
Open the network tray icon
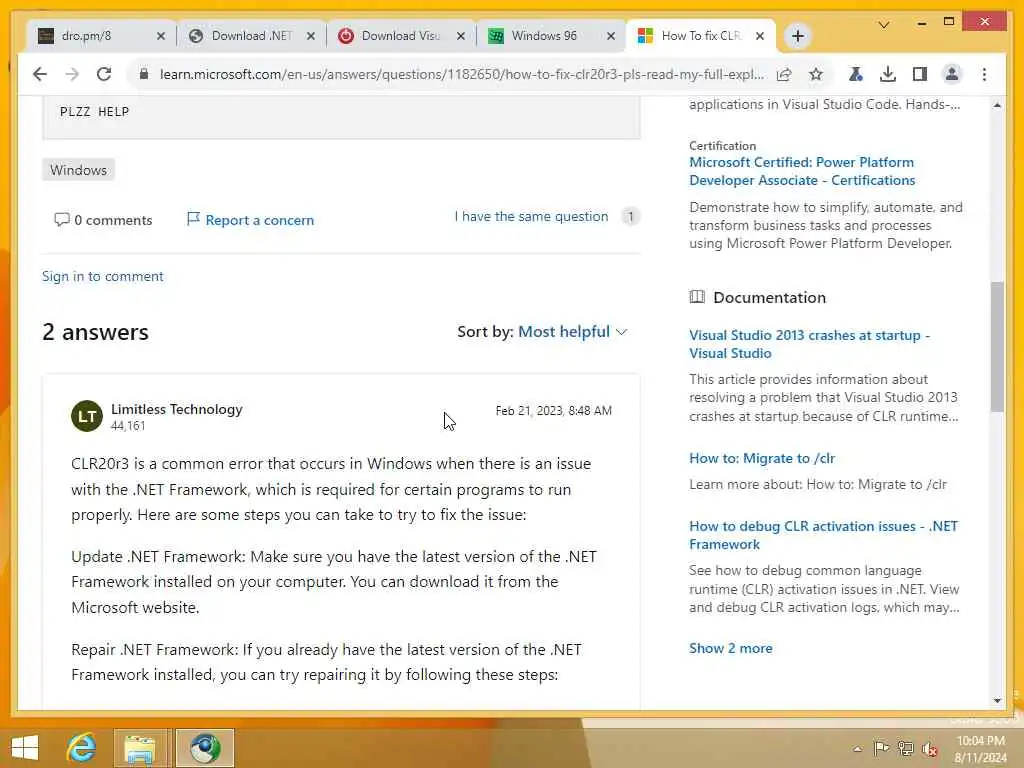tap(905, 748)
